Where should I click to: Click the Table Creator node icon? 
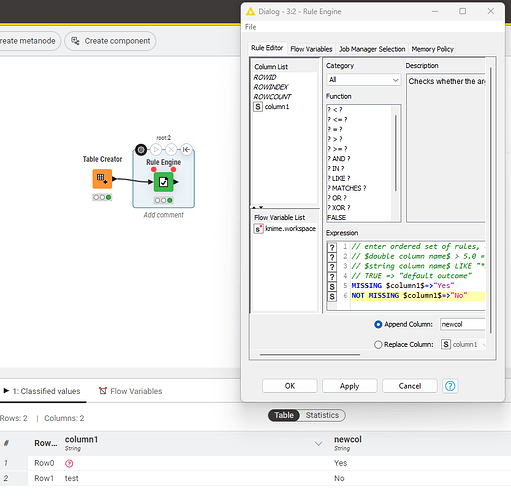[102, 179]
